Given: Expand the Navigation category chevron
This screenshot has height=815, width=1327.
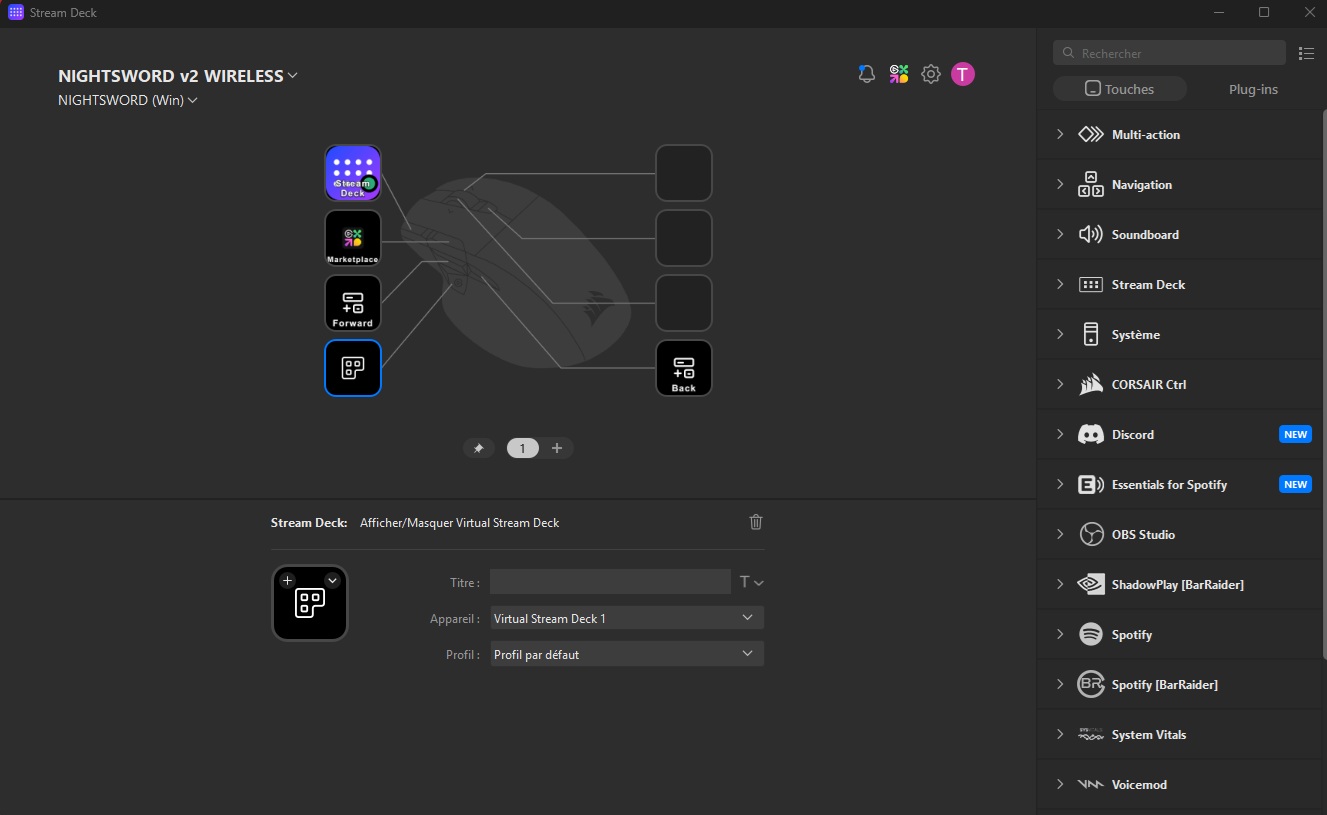Looking at the screenshot, I should (1060, 184).
